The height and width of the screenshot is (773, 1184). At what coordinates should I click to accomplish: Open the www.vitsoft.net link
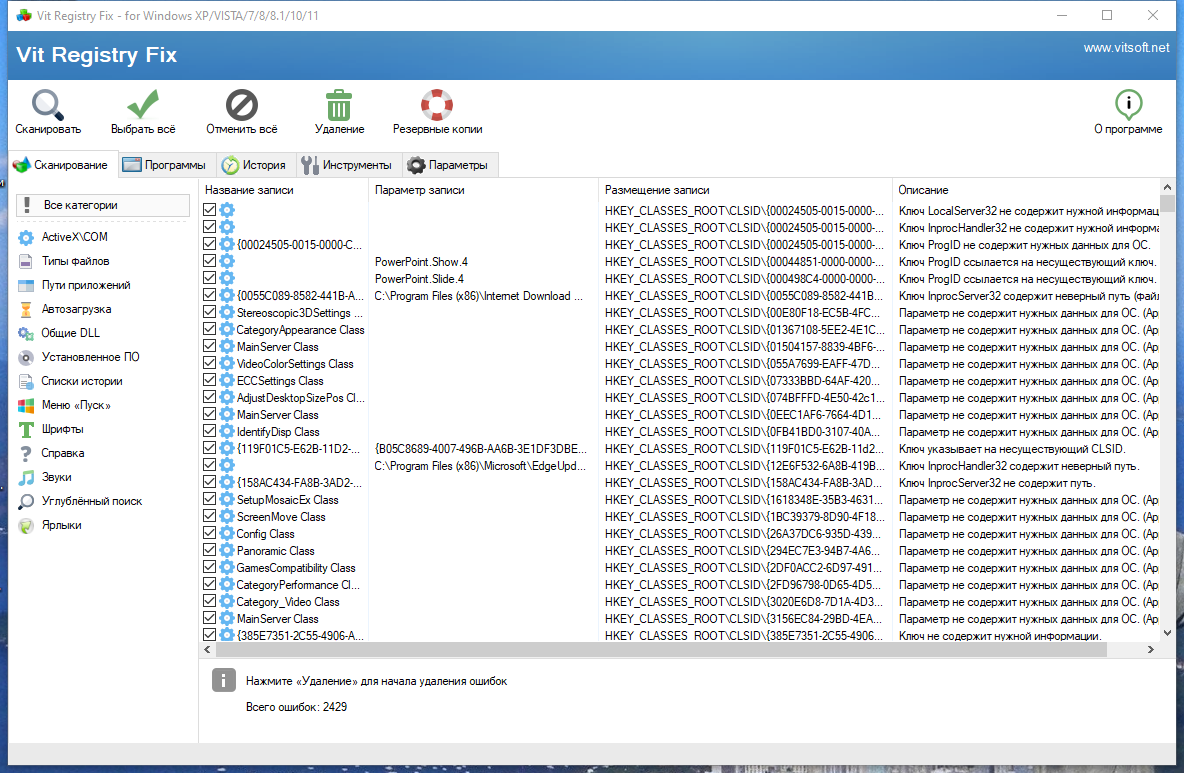click(1126, 48)
